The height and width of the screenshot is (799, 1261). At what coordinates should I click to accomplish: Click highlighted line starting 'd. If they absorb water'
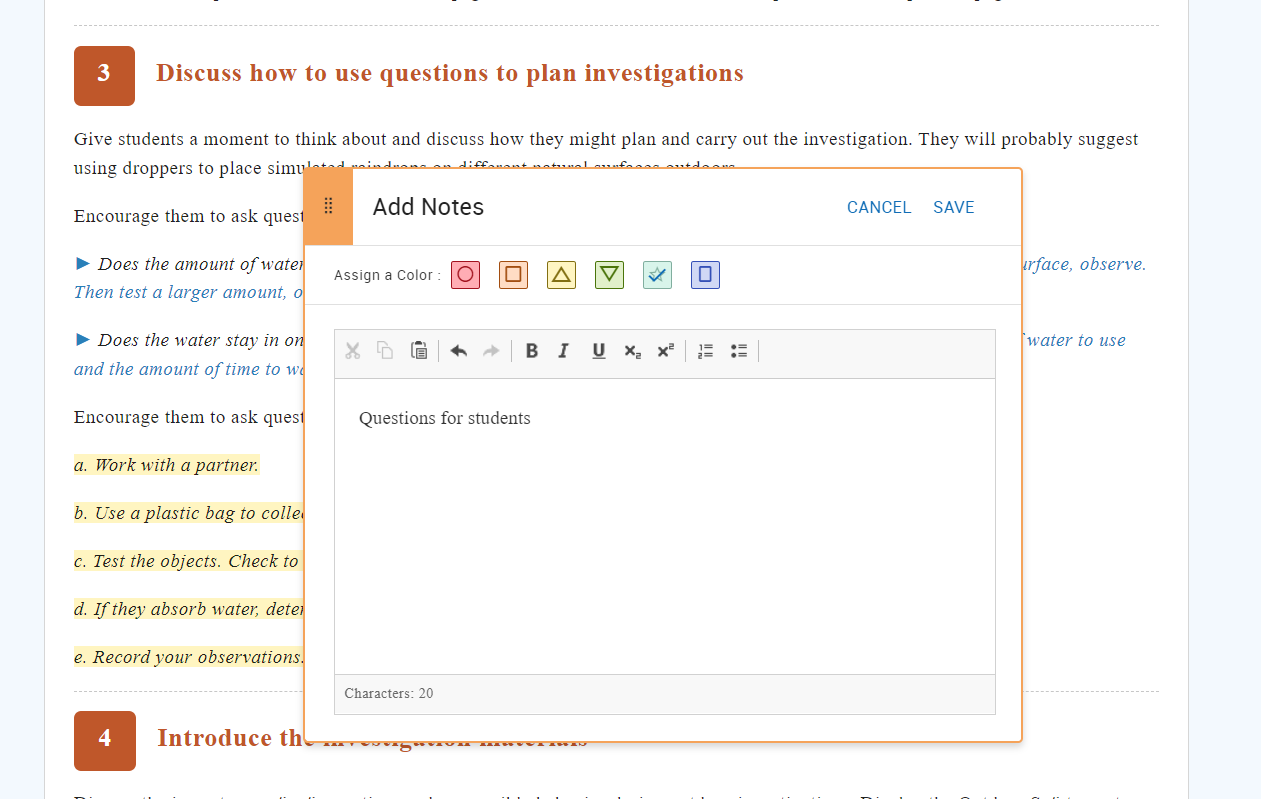(x=189, y=609)
